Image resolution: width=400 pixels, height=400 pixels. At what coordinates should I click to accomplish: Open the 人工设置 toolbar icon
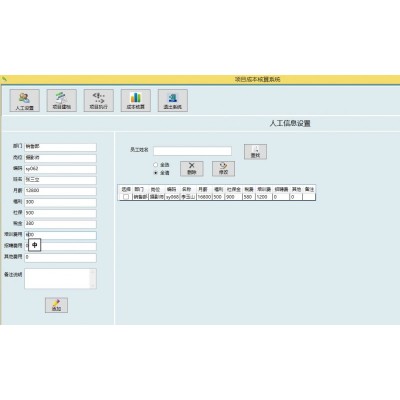(25, 100)
